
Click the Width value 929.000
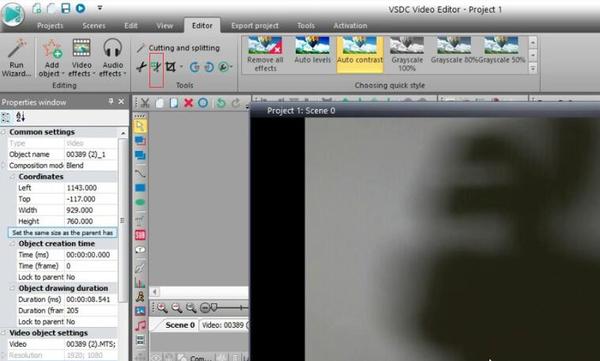(x=91, y=210)
